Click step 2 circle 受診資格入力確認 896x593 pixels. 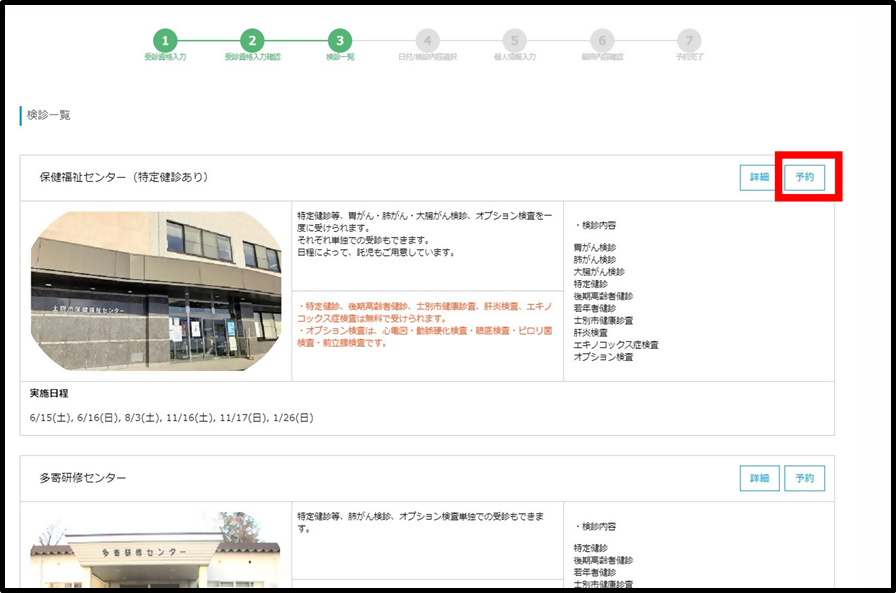click(252, 41)
